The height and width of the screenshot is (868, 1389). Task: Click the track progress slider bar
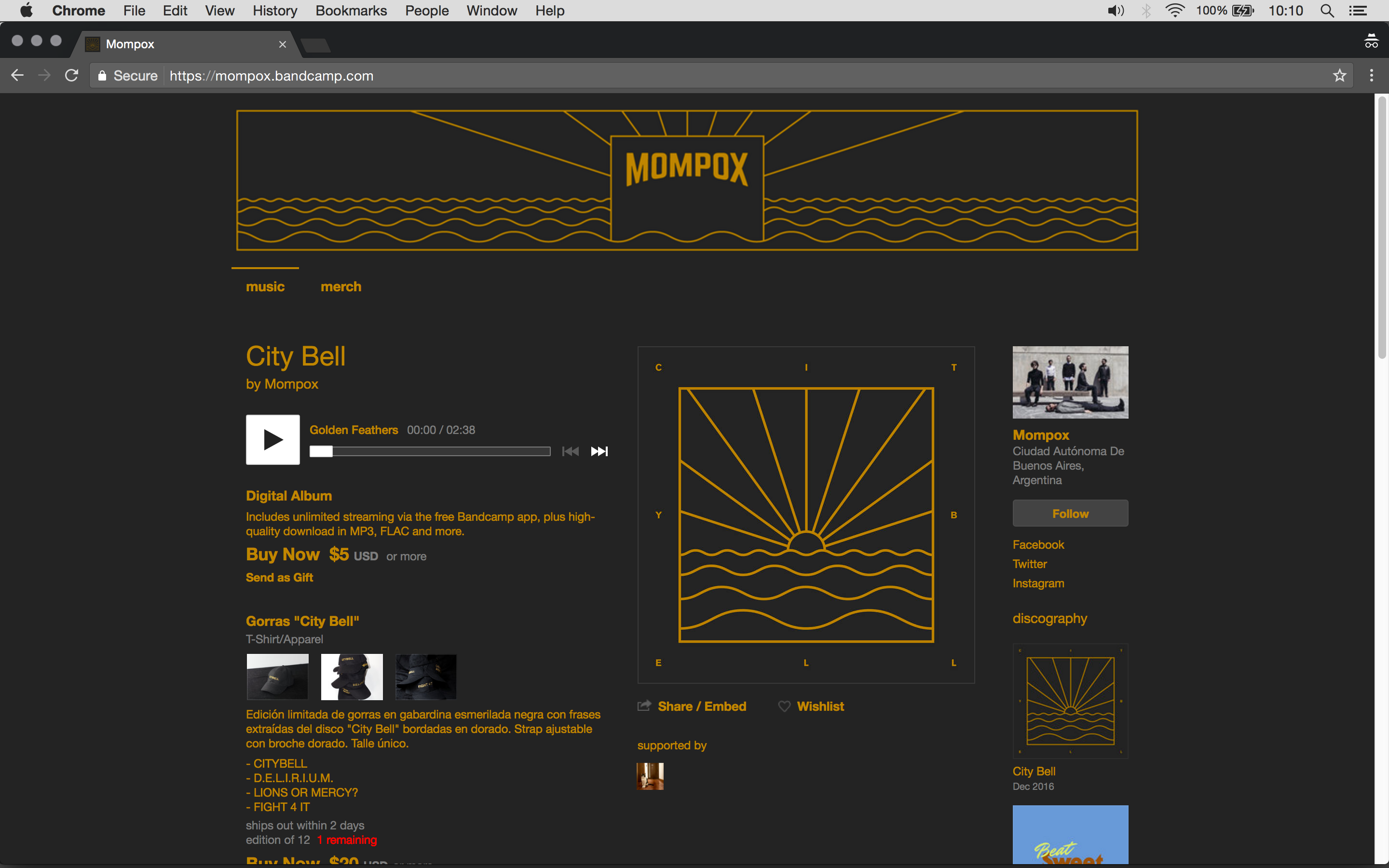431,451
